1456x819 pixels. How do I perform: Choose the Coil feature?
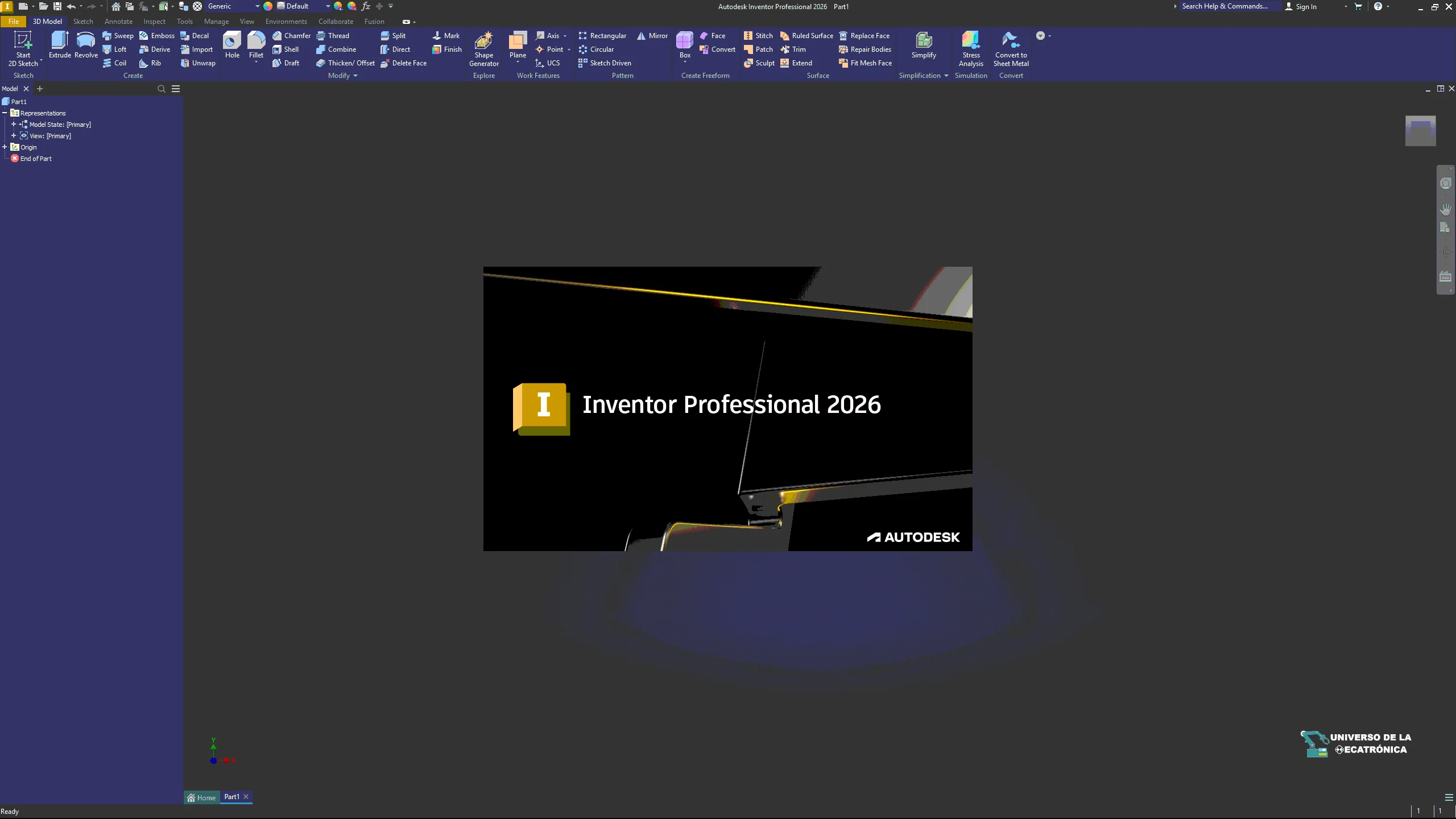click(114, 63)
